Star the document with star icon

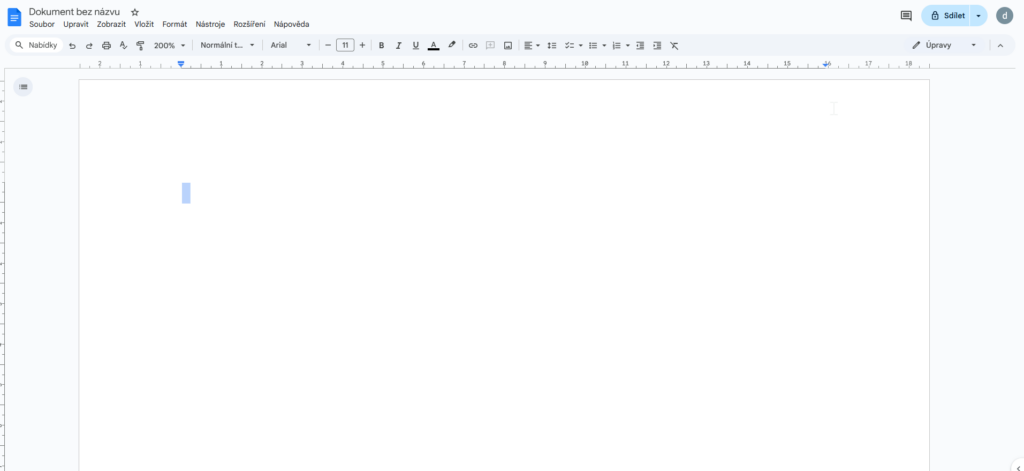coord(135,12)
